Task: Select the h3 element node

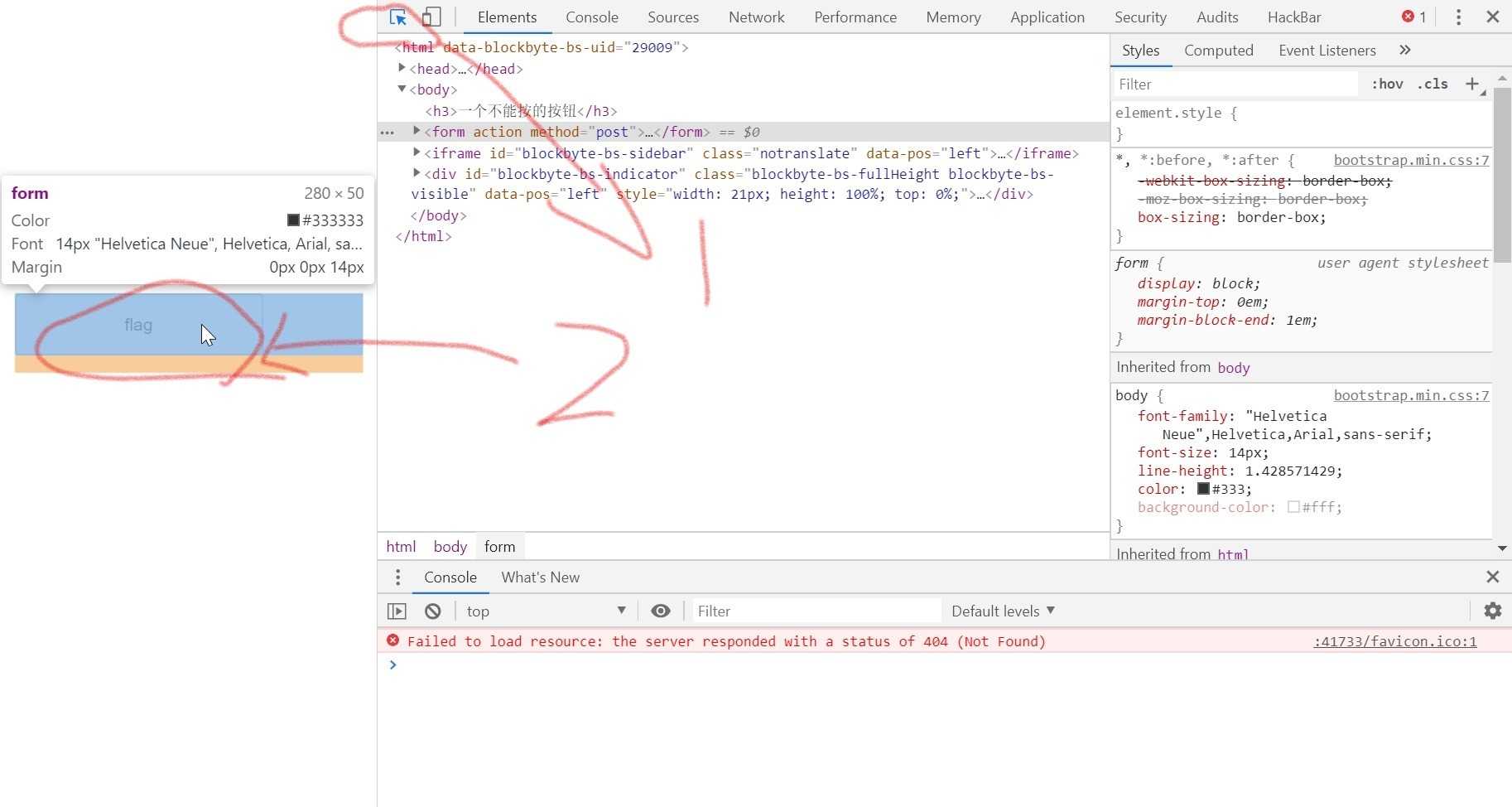Action: [521, 111]
